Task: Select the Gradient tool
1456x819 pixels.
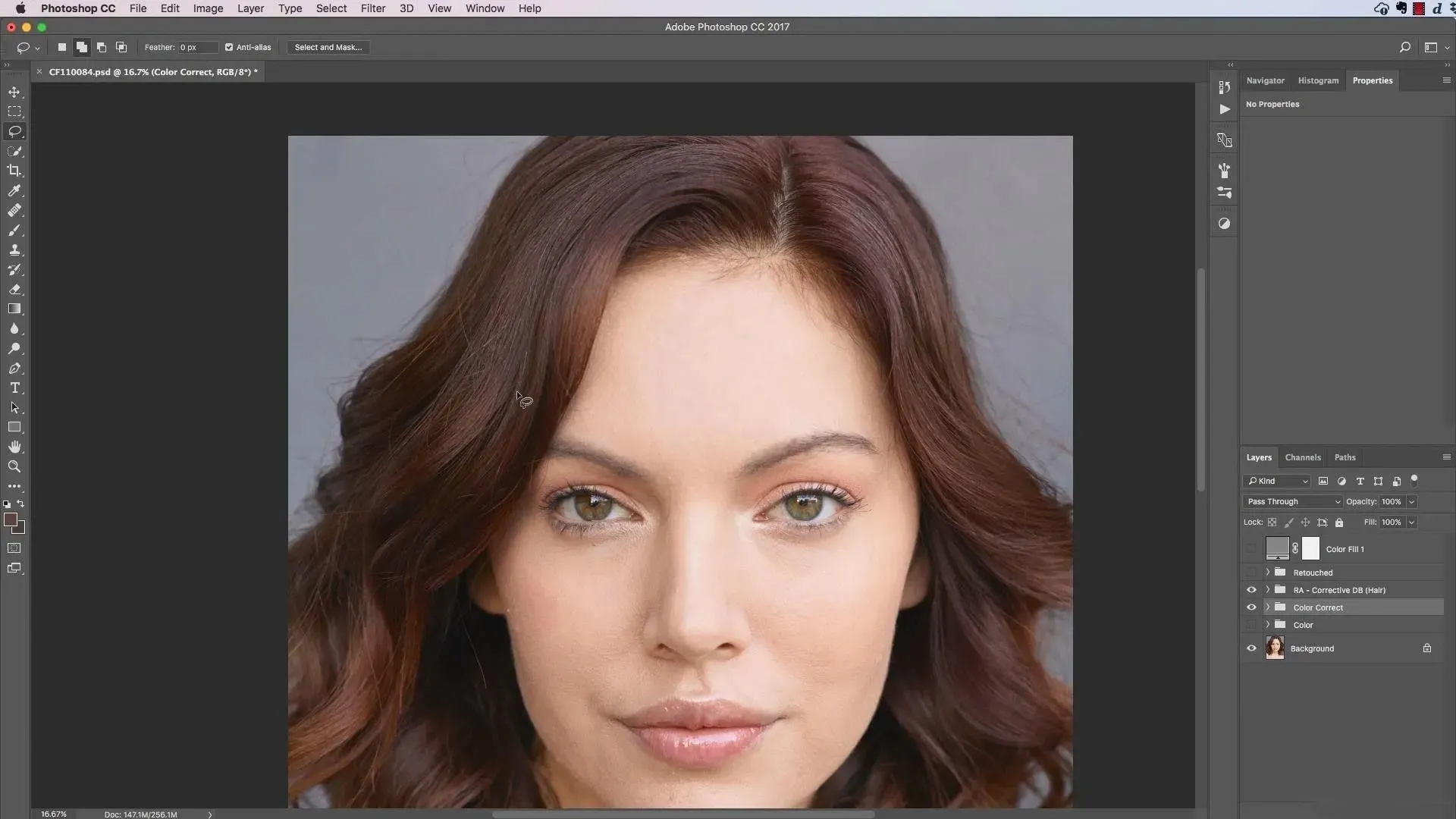Action: pyautogui.click(x=14, y=309)
